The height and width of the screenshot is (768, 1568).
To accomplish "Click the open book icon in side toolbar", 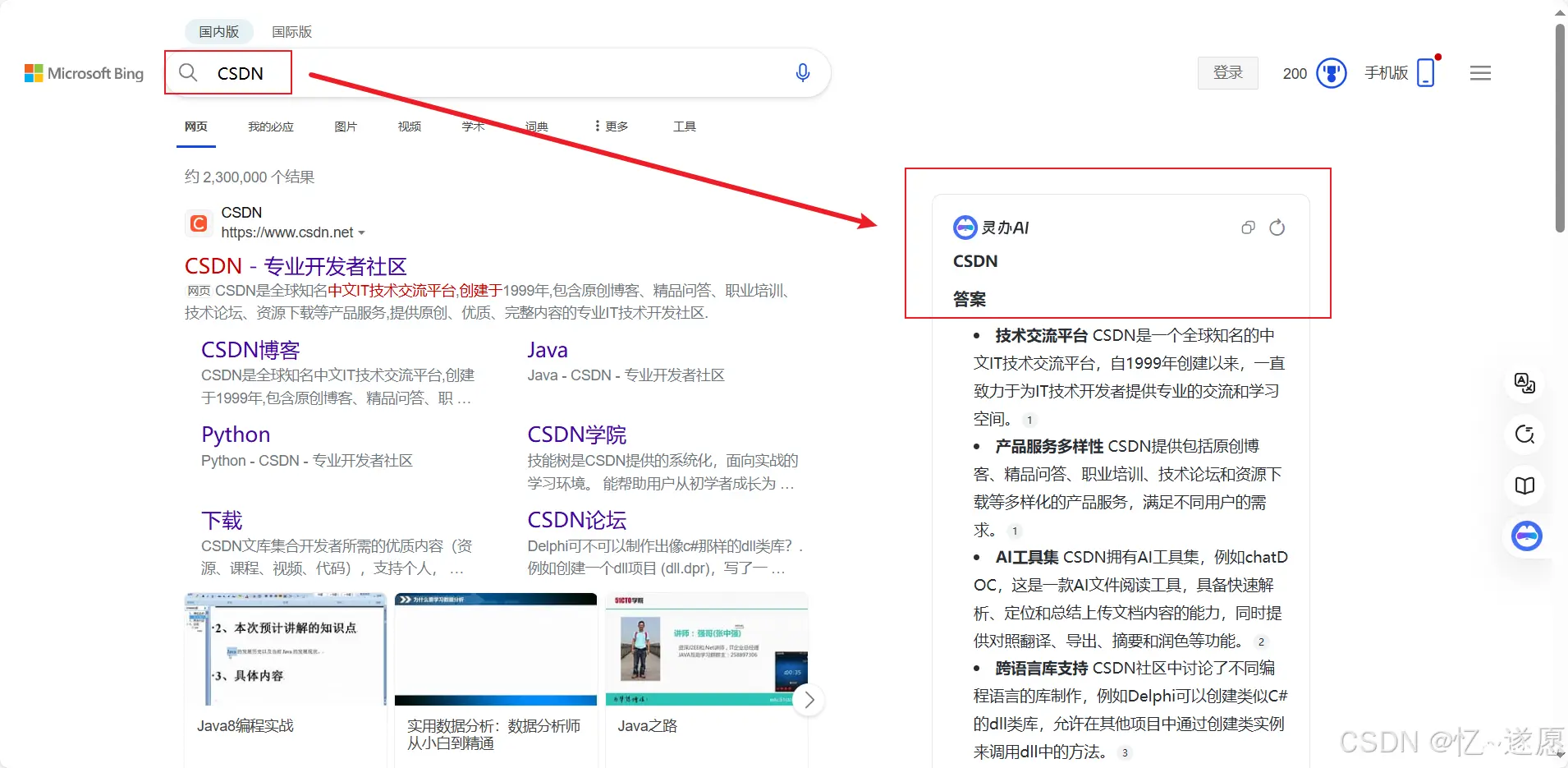I will pyautogui.click(x=1524, y=485).
